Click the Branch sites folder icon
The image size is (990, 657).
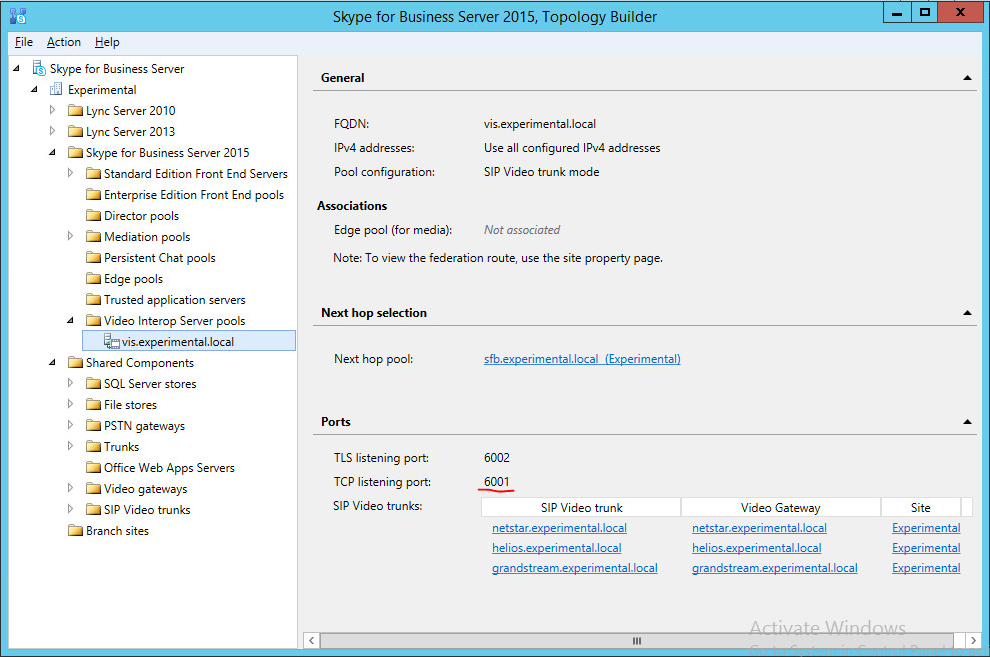click(x=75, y=531)
